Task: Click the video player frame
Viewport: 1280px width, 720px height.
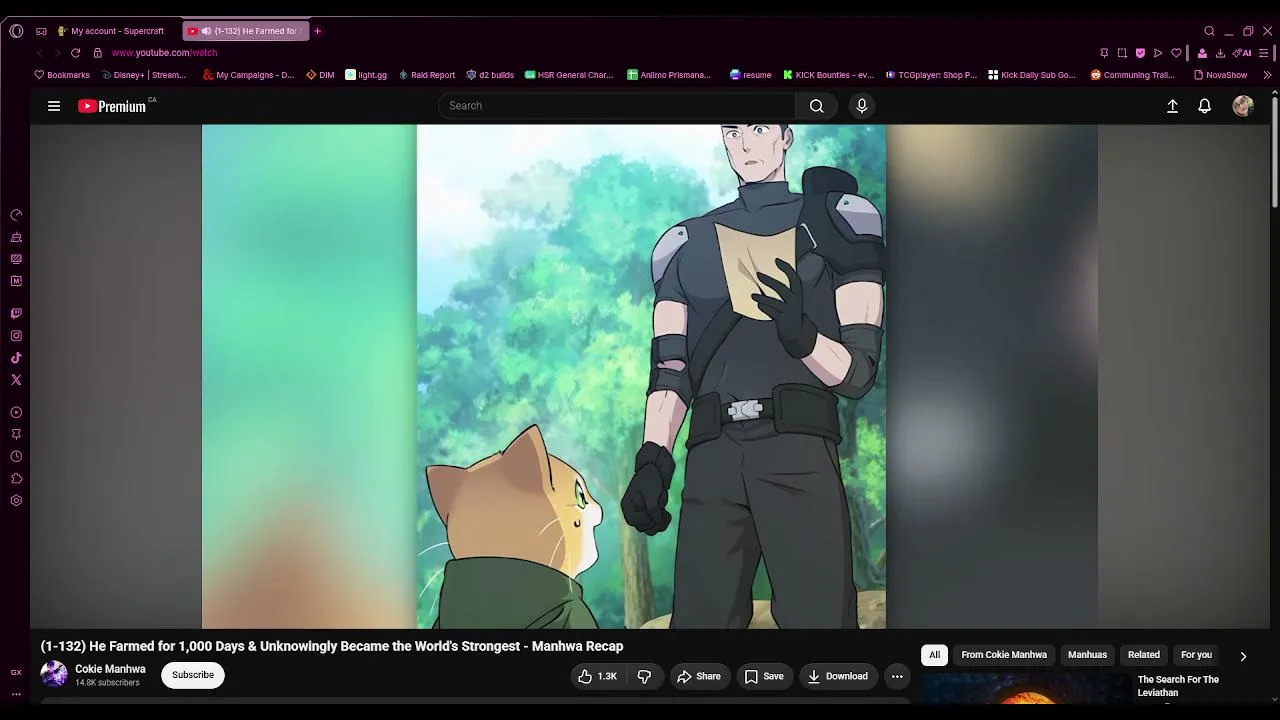Action: tap(650, 376)
